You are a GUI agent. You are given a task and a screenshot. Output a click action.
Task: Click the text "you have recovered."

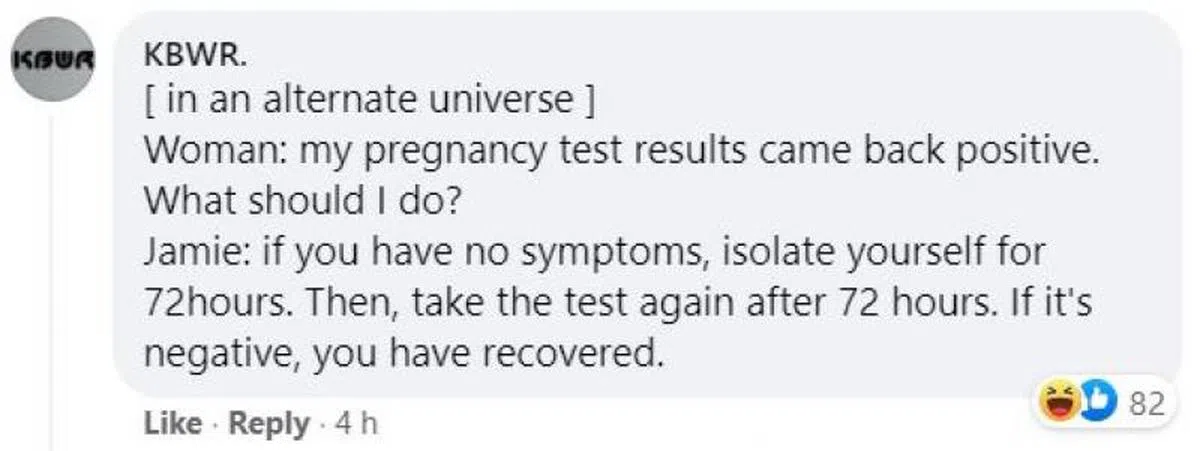pos(534,353)
